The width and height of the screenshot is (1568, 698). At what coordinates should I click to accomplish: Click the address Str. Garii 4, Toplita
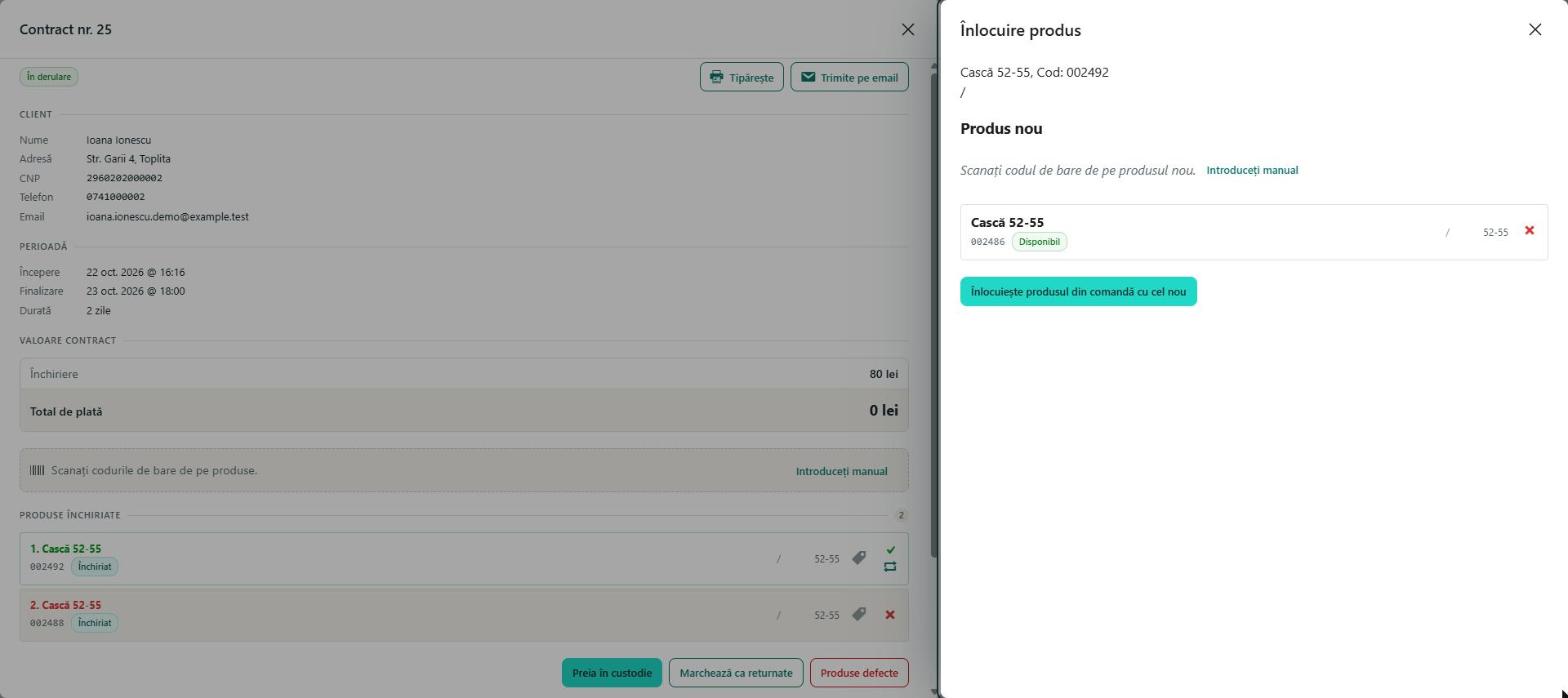(128, 159)
